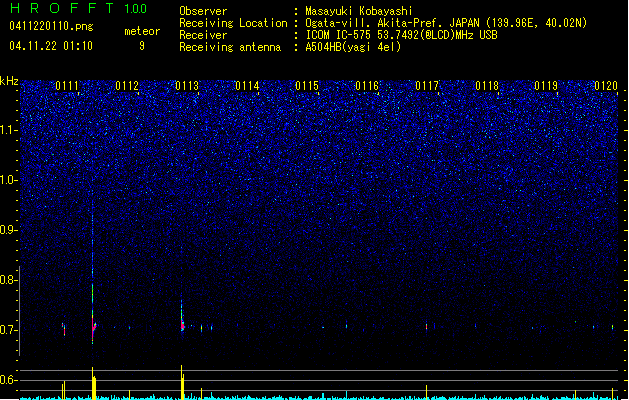
Task: Click the 0117 time marker
Action: pos(427,86)
